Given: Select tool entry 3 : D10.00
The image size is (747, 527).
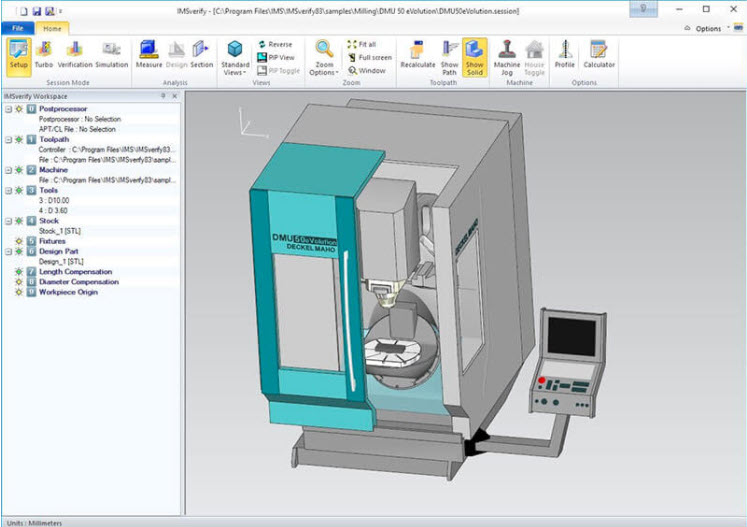Looking at the screenshot, I should 54,201.
